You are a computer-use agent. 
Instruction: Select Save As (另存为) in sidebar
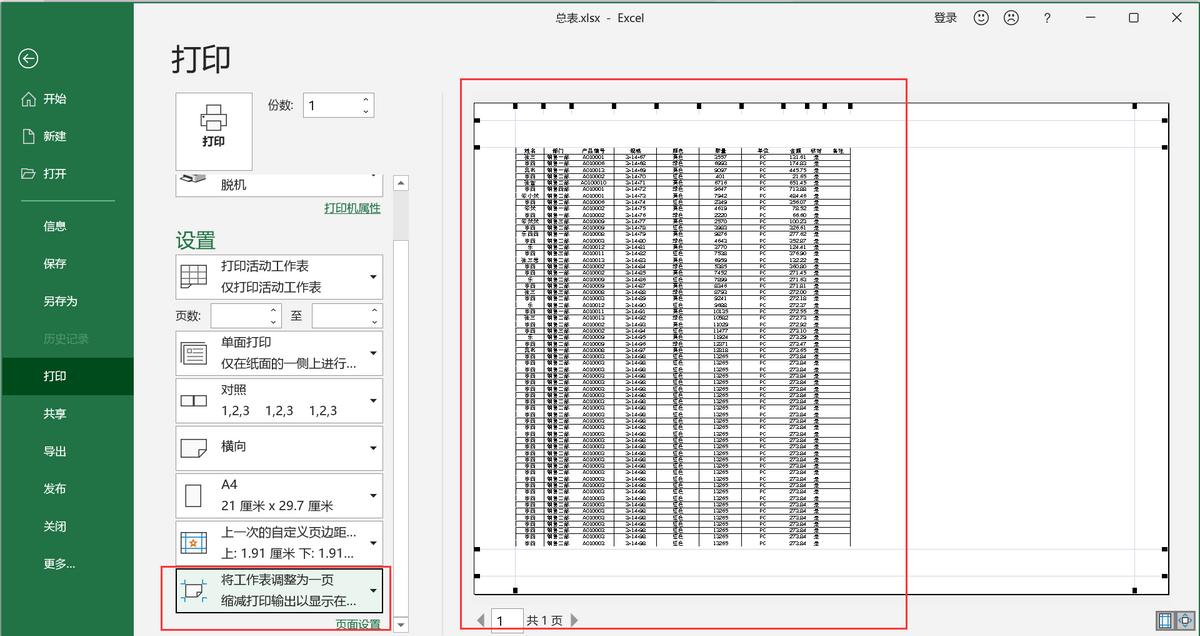tap(60, 301)
